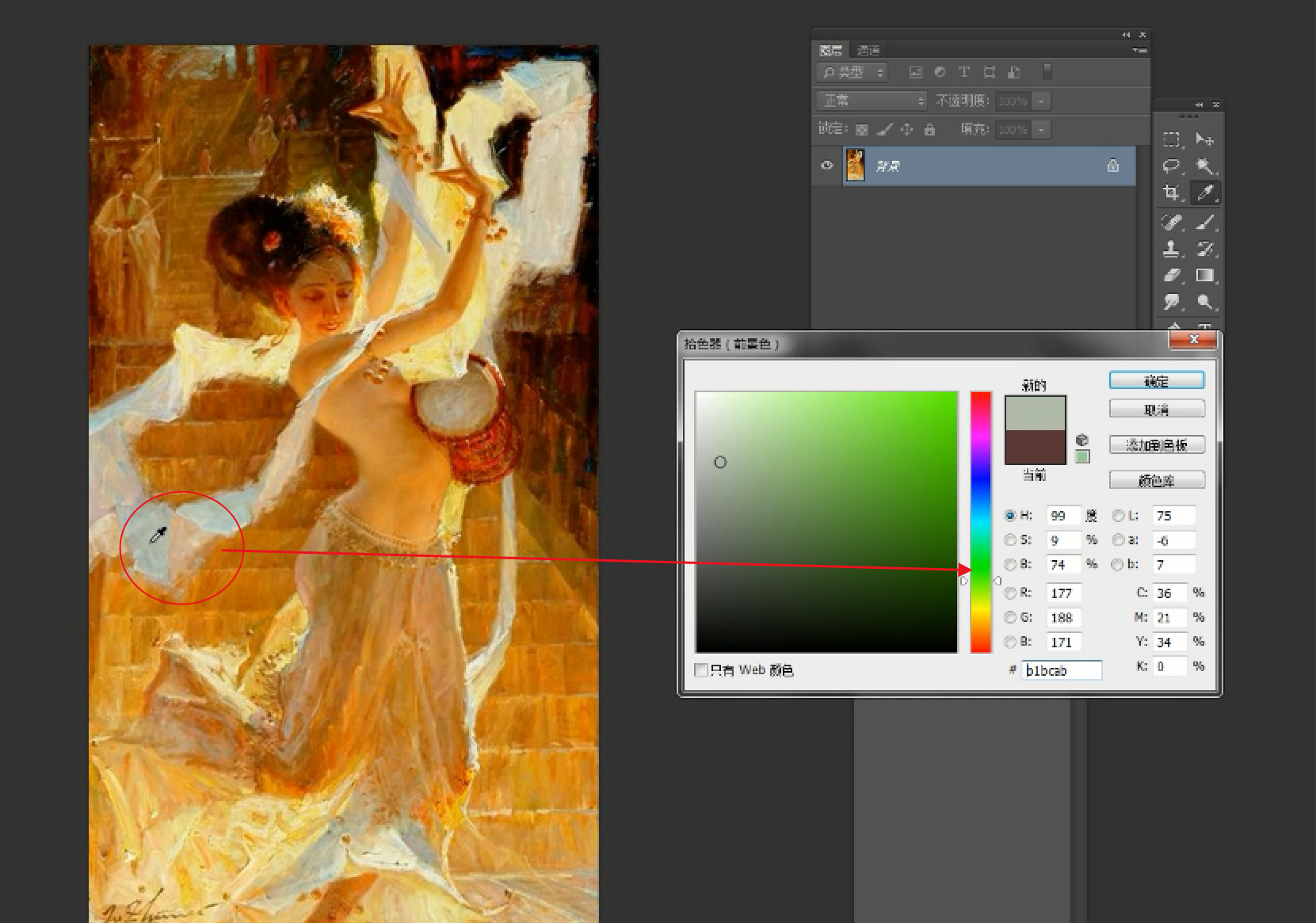Switch to the Channels tab
This screenshot has height=923, width=1316.
(868, 50)
